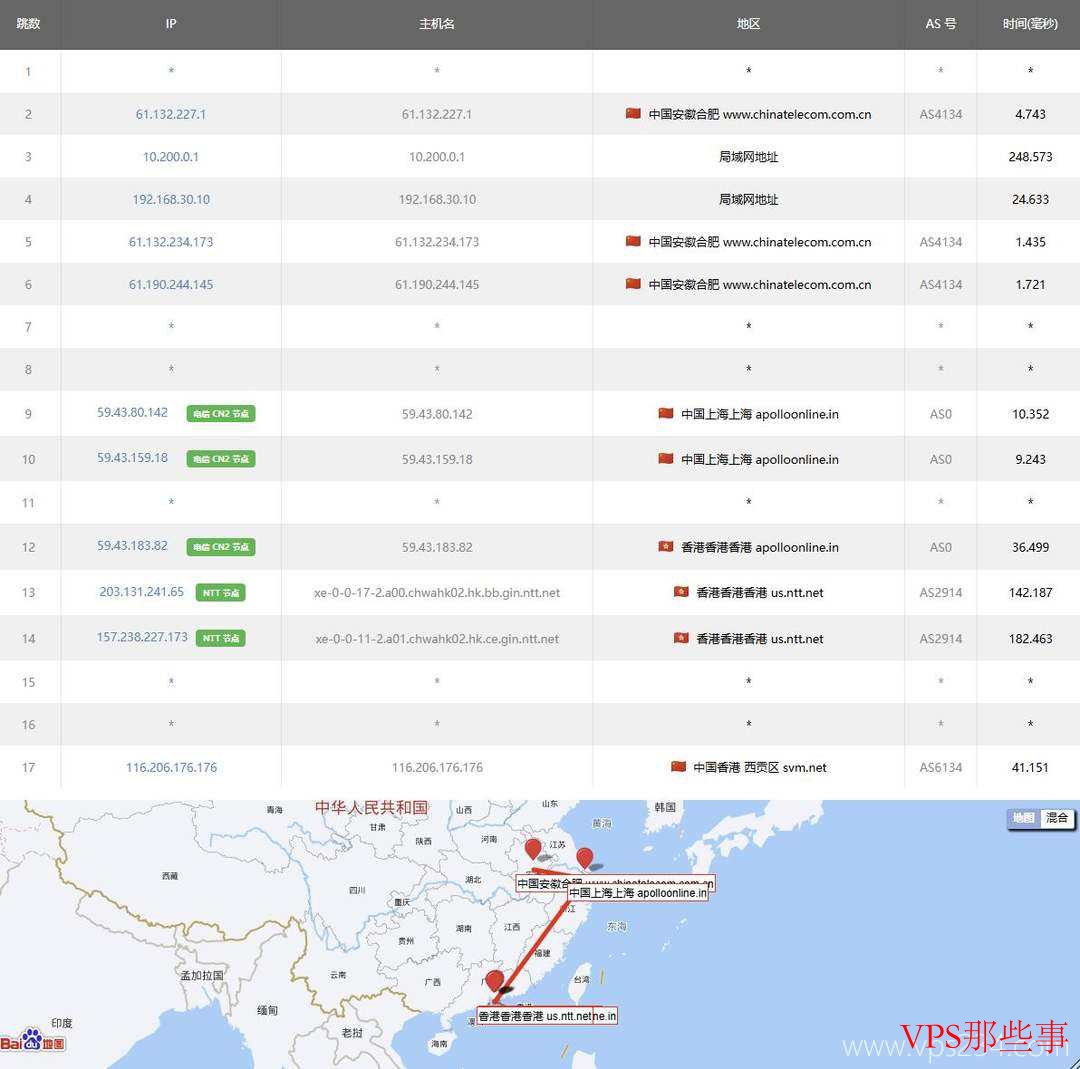Click Hong Kong flag icon in hop 14 row
Viewport: 1080px width, 1069px height.
click(681, 638)
